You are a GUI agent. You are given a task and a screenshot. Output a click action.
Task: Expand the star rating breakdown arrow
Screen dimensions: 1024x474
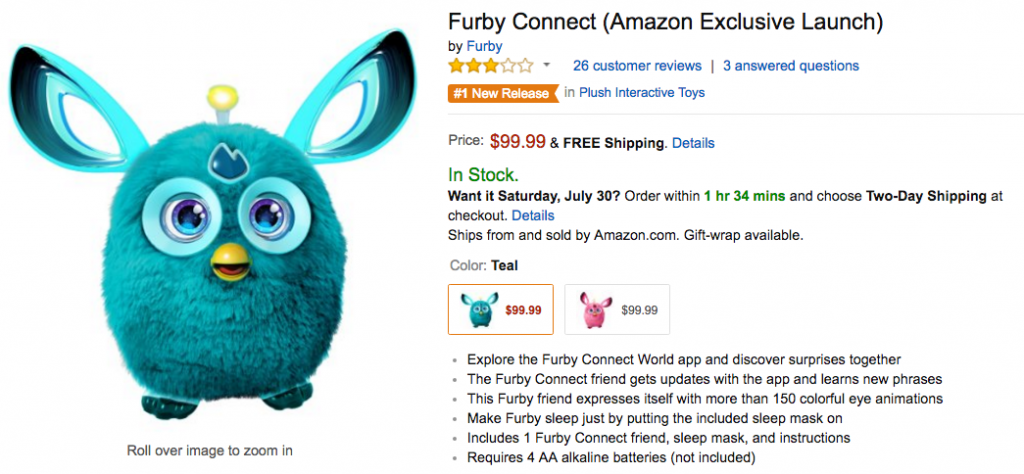(547, 66)
